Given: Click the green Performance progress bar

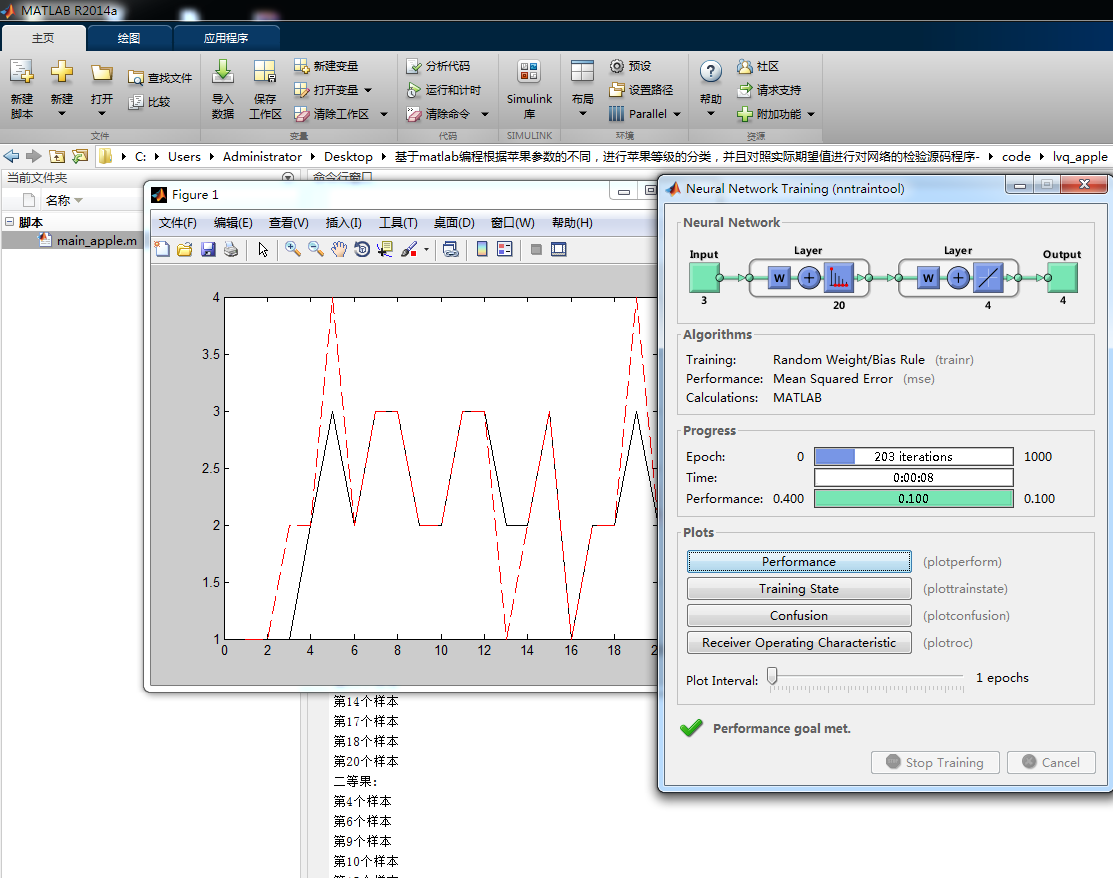Looking at the screenshot, I should (914, 498).
